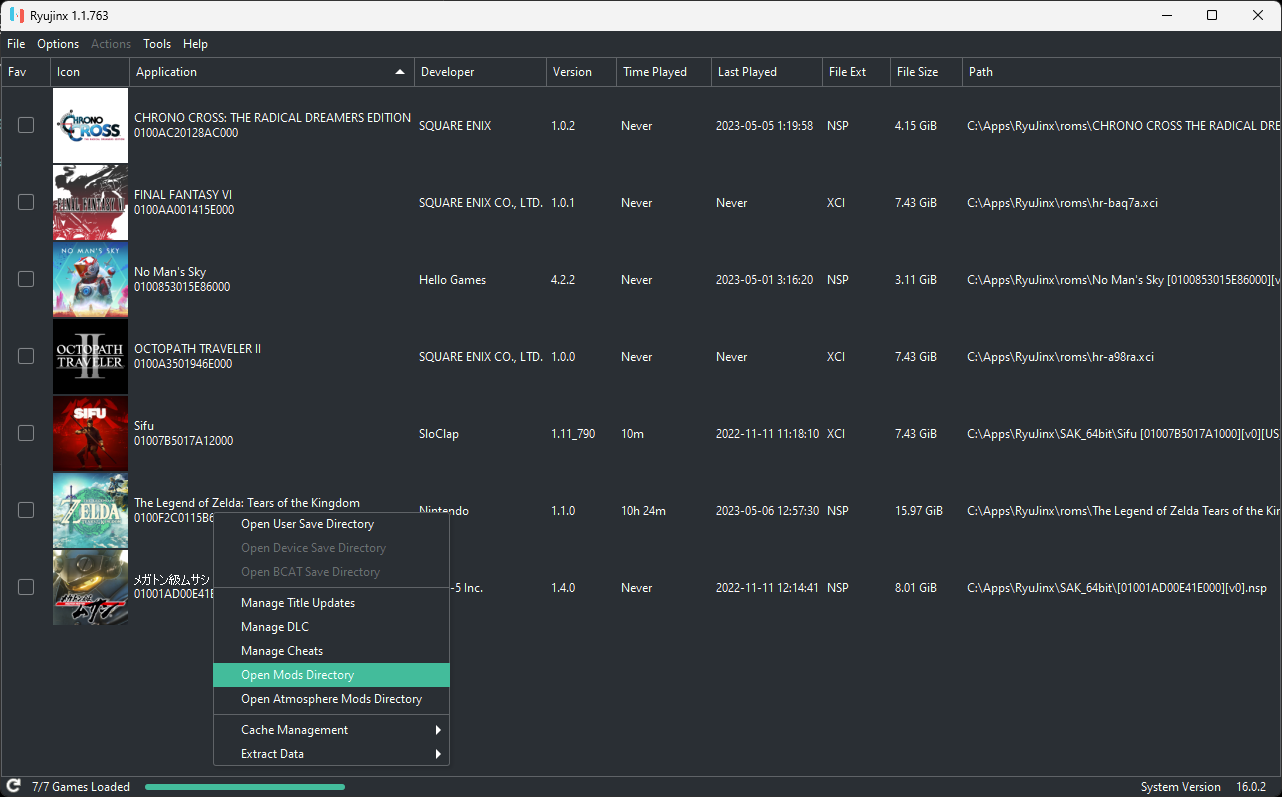Click the '4.2.2' version cell
The width and height of the screenshot is (1282, 797).
(x=563, y=280)
